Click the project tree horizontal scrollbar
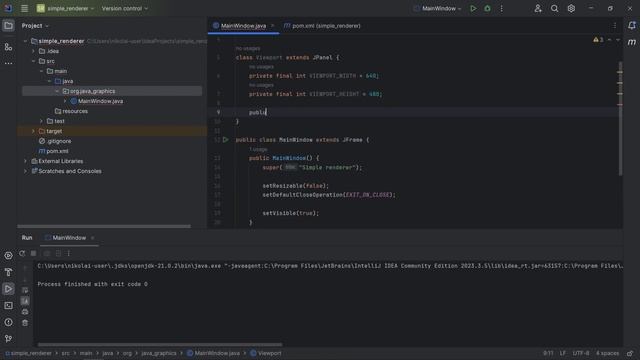The image size is (640, 360). [104, 226]
